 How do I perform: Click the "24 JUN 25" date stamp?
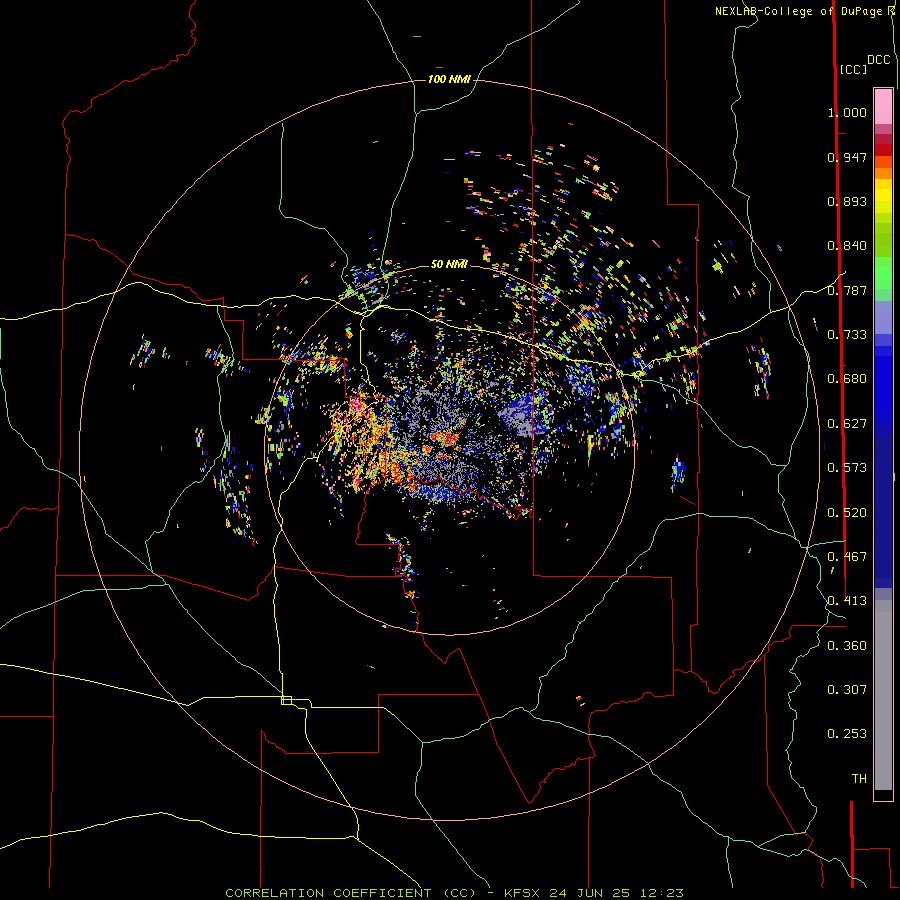pos(592,893)
